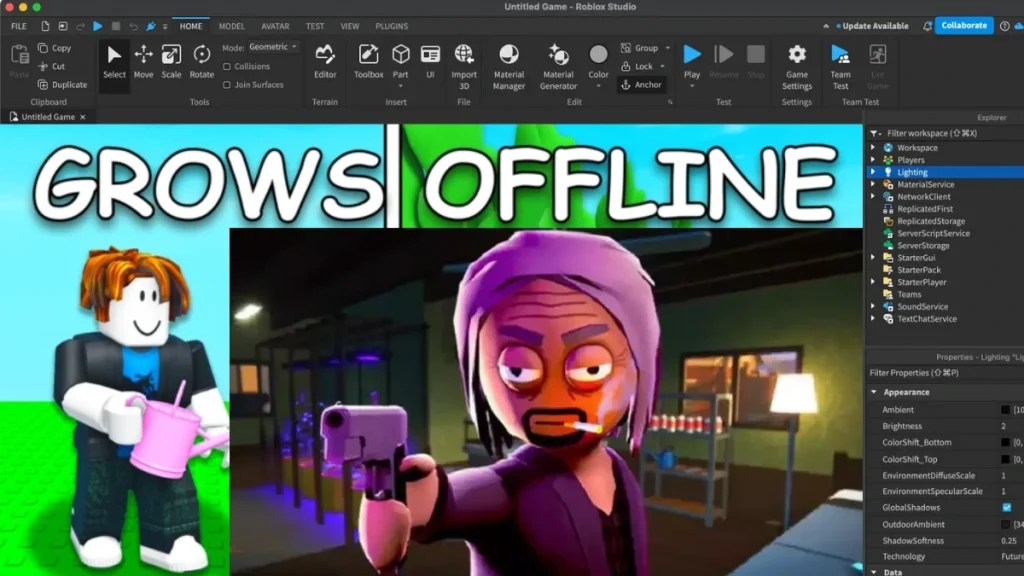The image size is (1024, 576).
Task: Enable the Collisions checkbox
Action: (227, 67)
